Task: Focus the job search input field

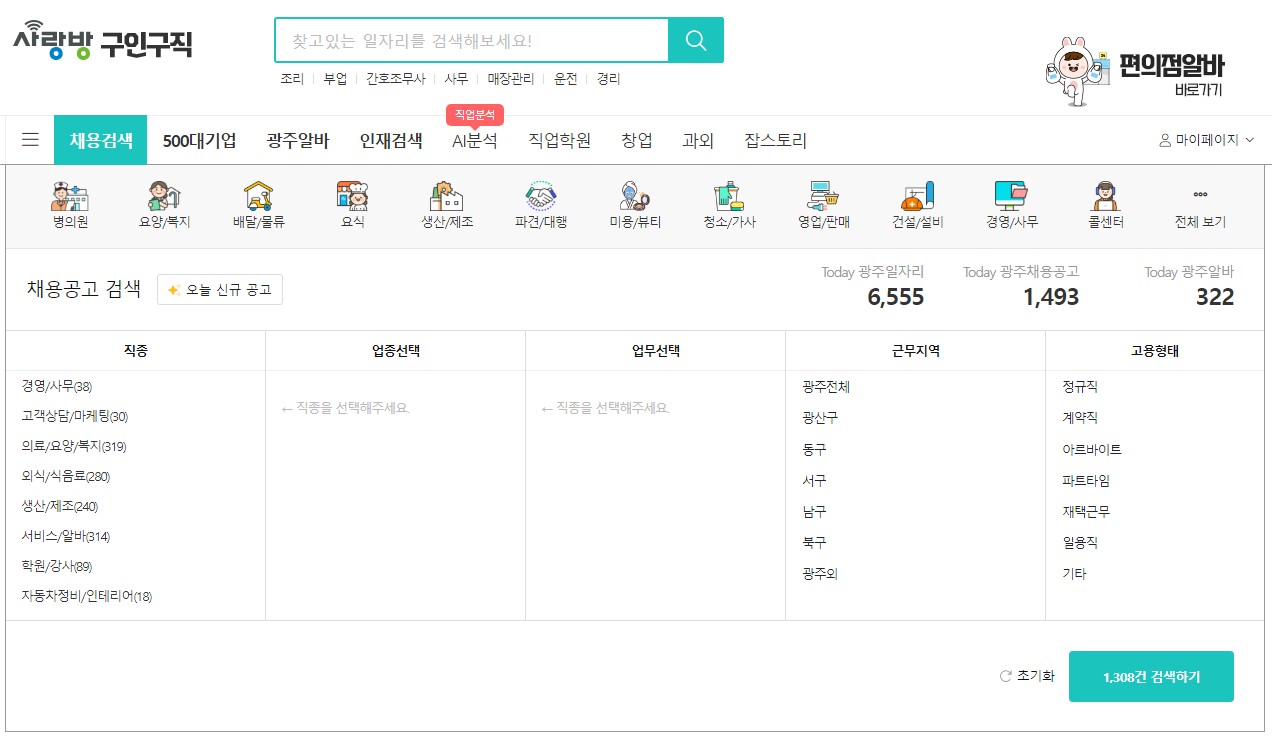Action: point(471,40)
